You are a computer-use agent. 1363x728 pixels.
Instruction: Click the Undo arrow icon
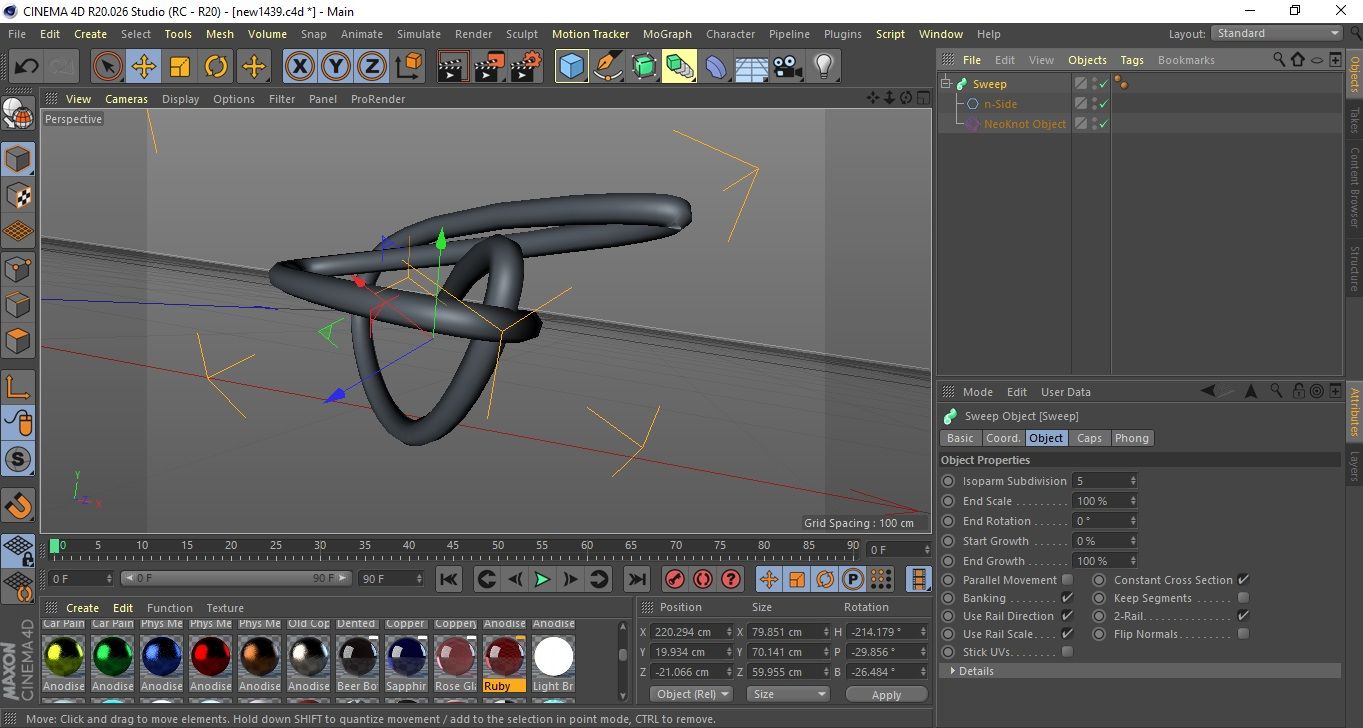point(27,67)
